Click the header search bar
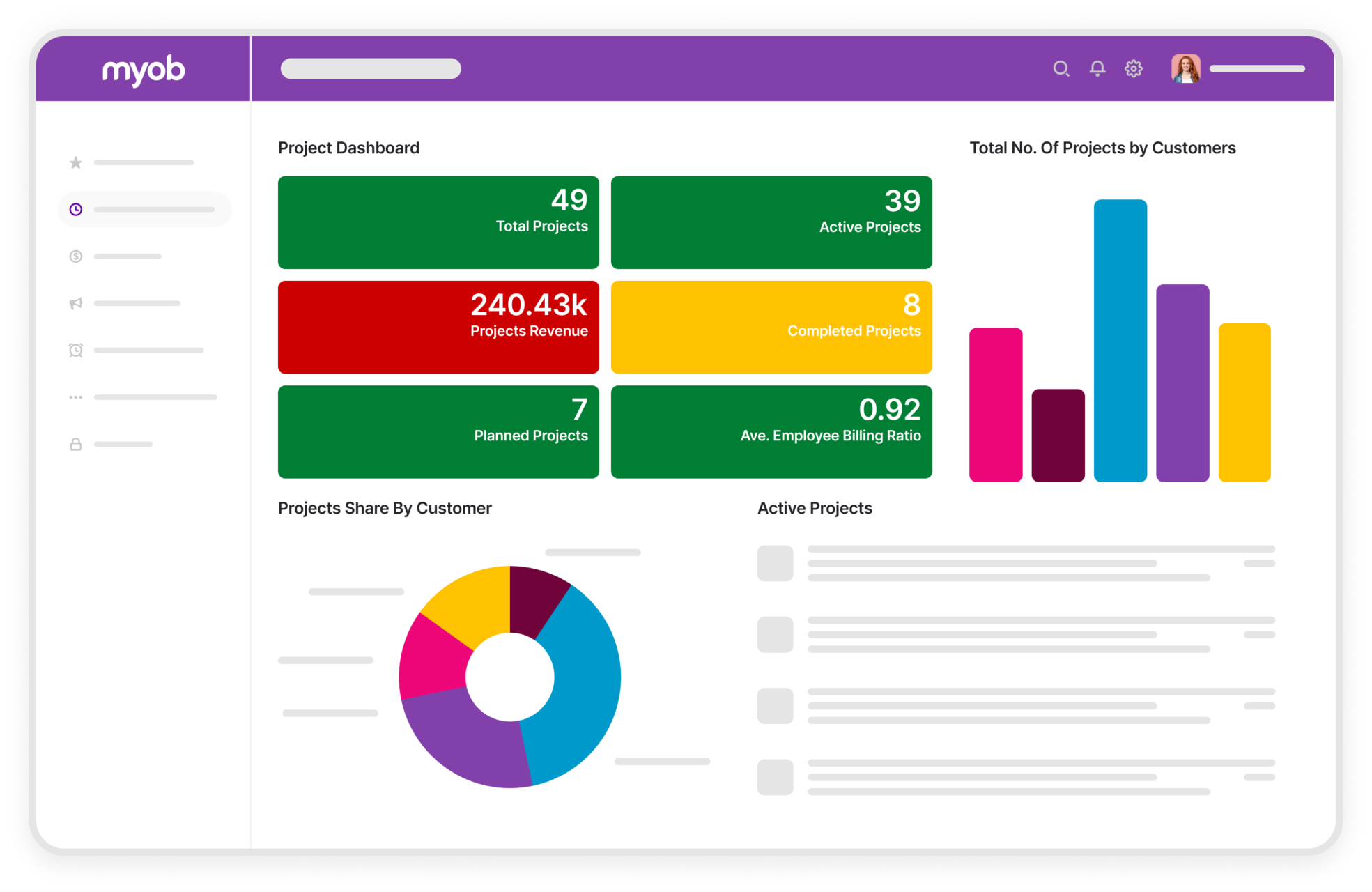The width and height of the screenshot is (1372, 892). (371, 68)
